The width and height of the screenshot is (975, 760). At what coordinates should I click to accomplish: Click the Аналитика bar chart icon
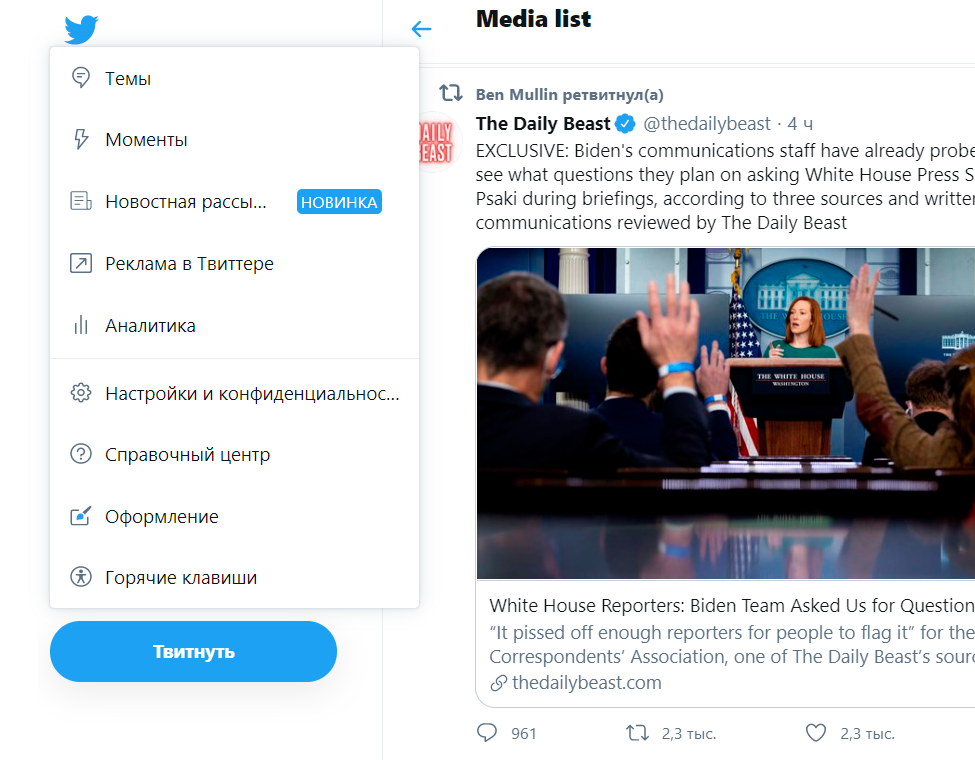click(x=81, y=326)
